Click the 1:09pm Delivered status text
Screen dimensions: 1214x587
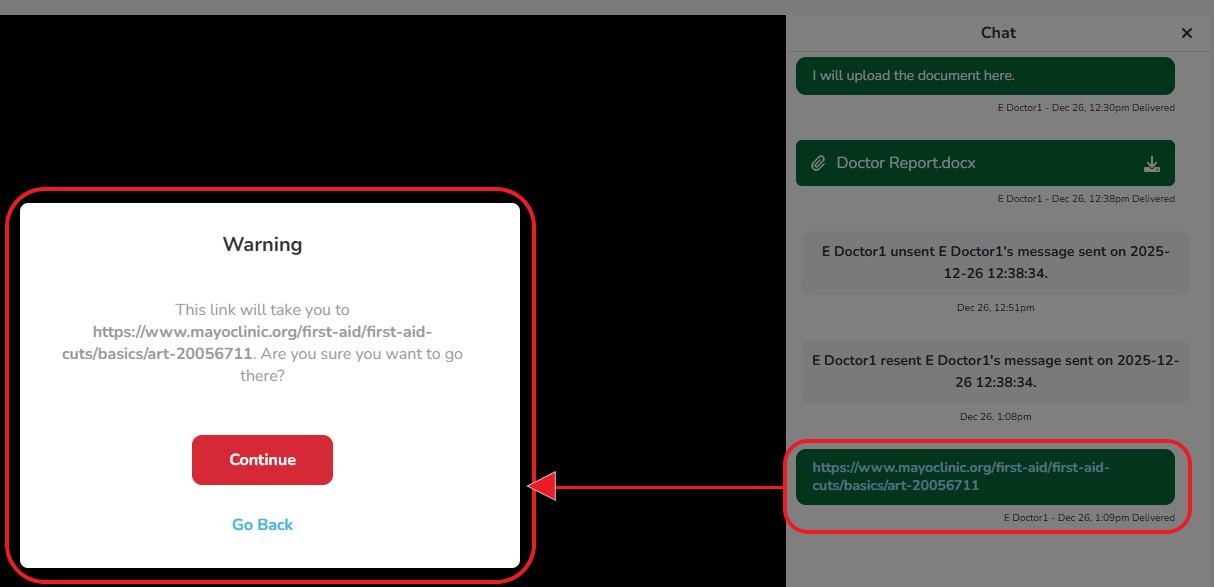coord(1089,518)
